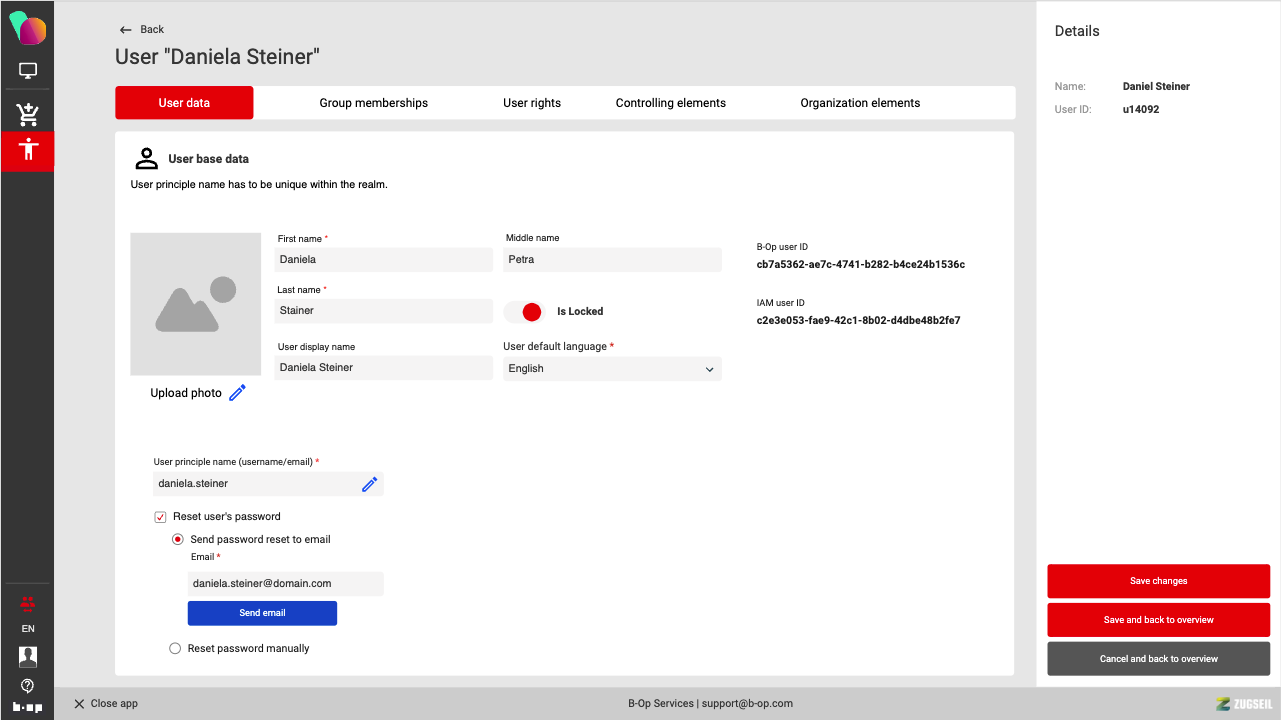This screenshot has height=720, width=1281.
Task: Click pencil icon next to Upload photo
Action: [x=237, y=393]
